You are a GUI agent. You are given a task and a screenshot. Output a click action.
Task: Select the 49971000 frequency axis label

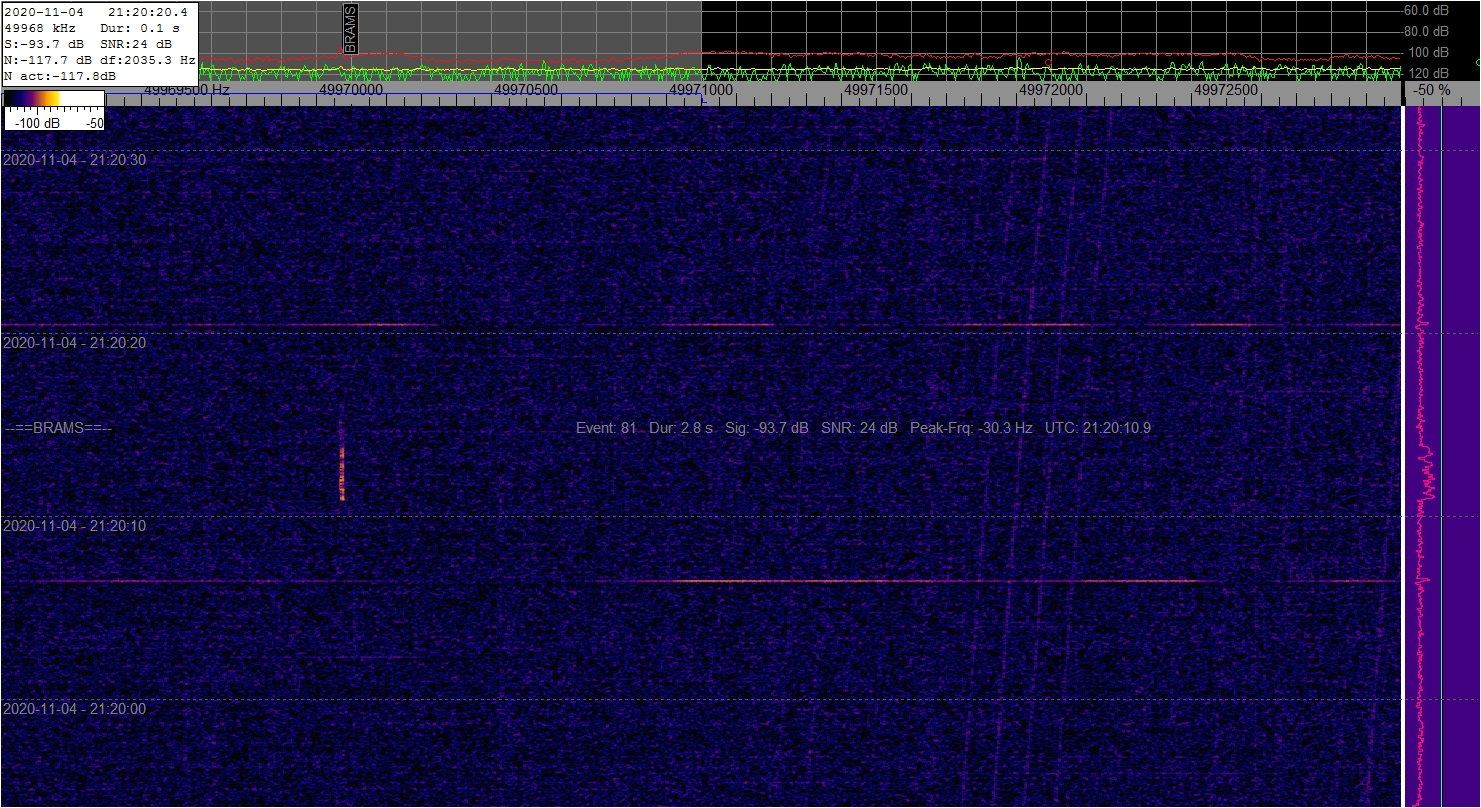(701, 89)
